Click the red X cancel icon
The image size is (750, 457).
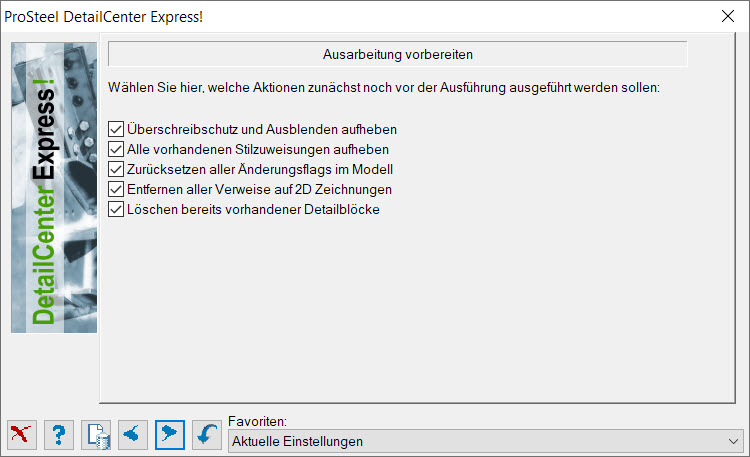(22, 435)
